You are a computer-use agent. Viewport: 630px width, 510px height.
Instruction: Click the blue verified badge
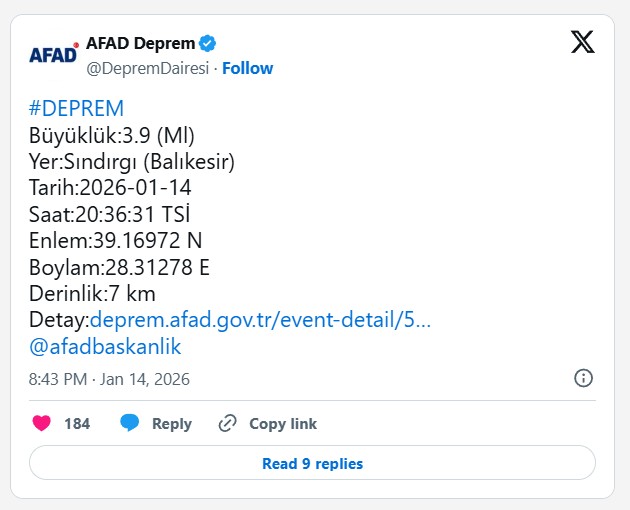208,43
